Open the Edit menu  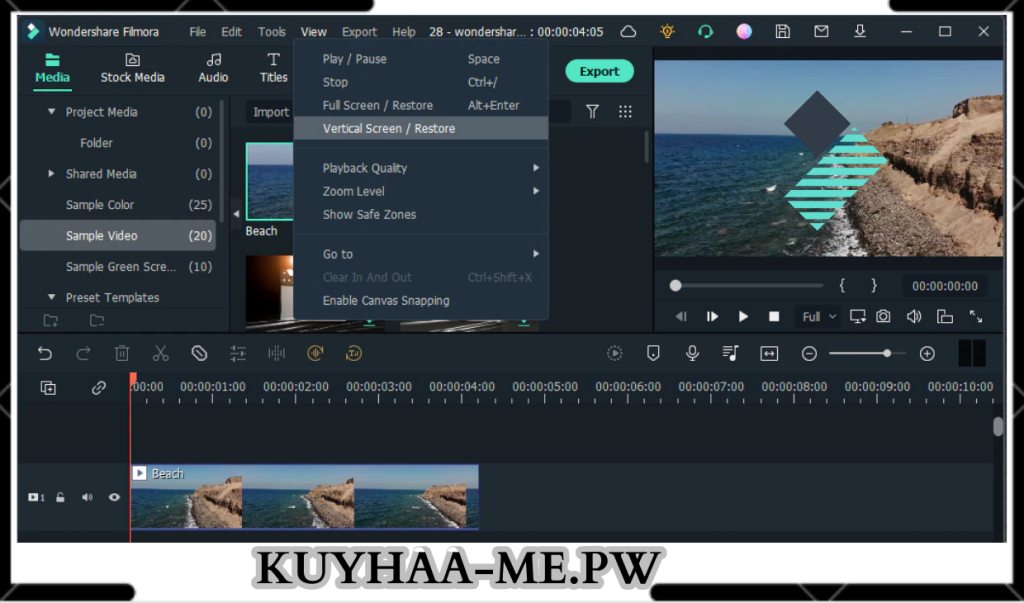[x=231, y=31]
